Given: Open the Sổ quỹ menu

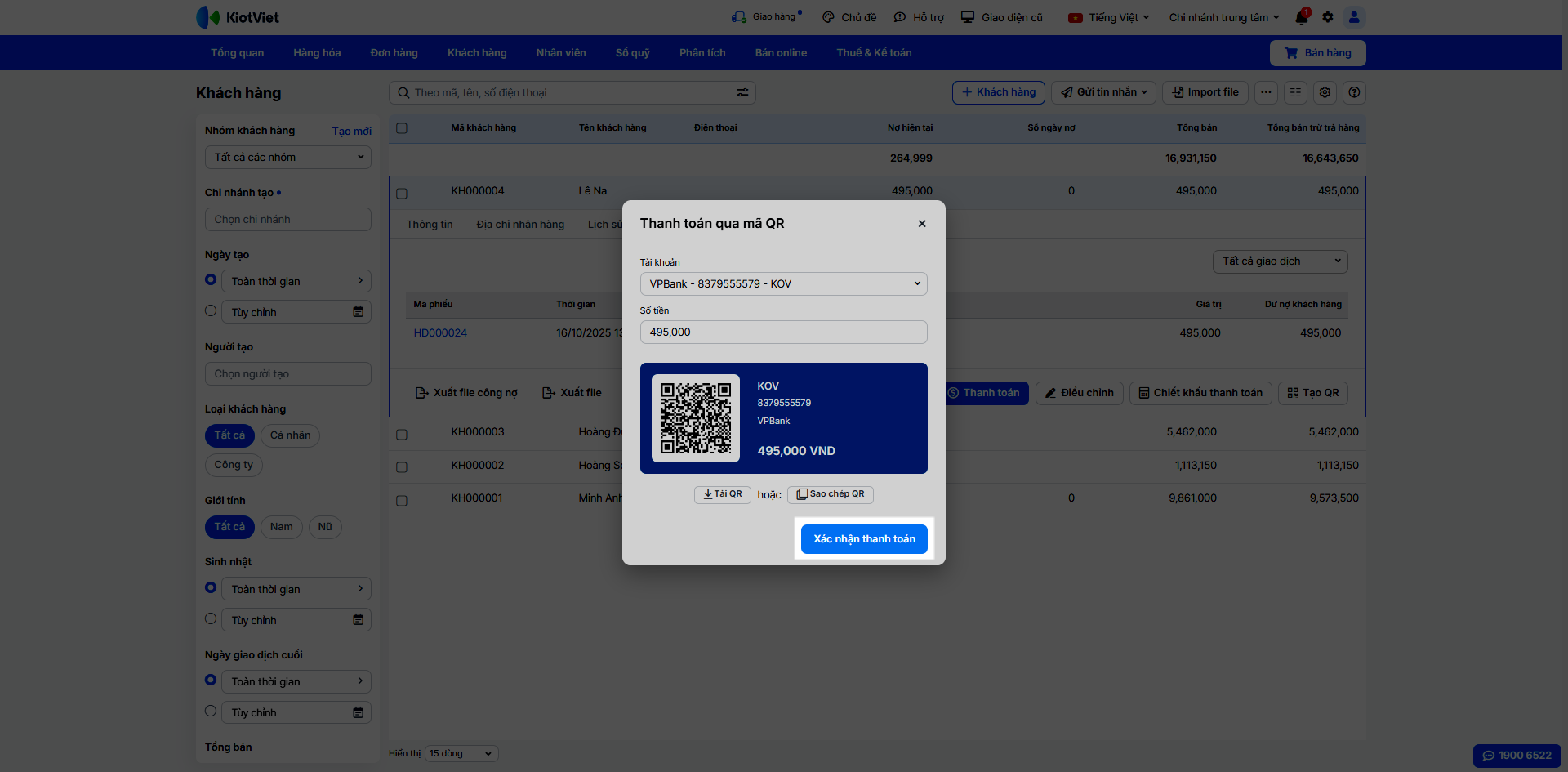Looking at the screenshot, I should click(633, 53).
